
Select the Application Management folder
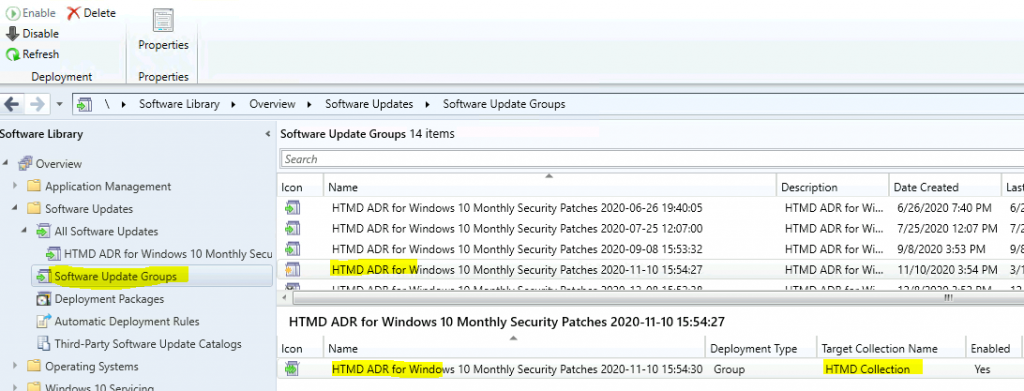coord(108,186)
